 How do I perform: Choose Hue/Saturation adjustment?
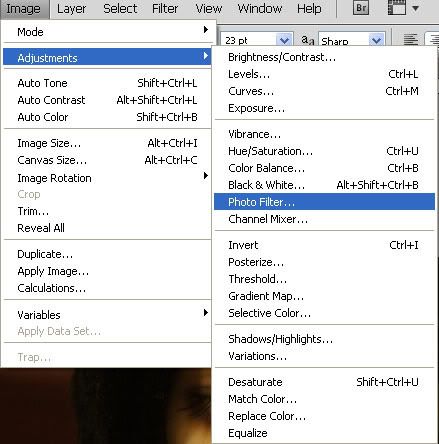click(x=324, y=151)
